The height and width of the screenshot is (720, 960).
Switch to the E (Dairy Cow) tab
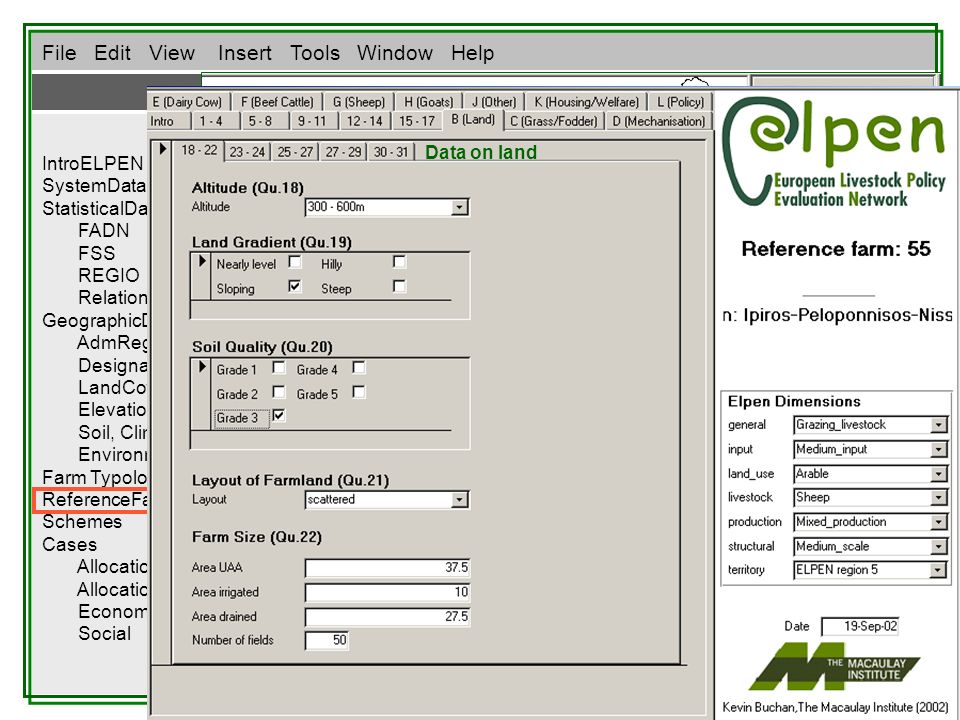click(x=187, y=102)
